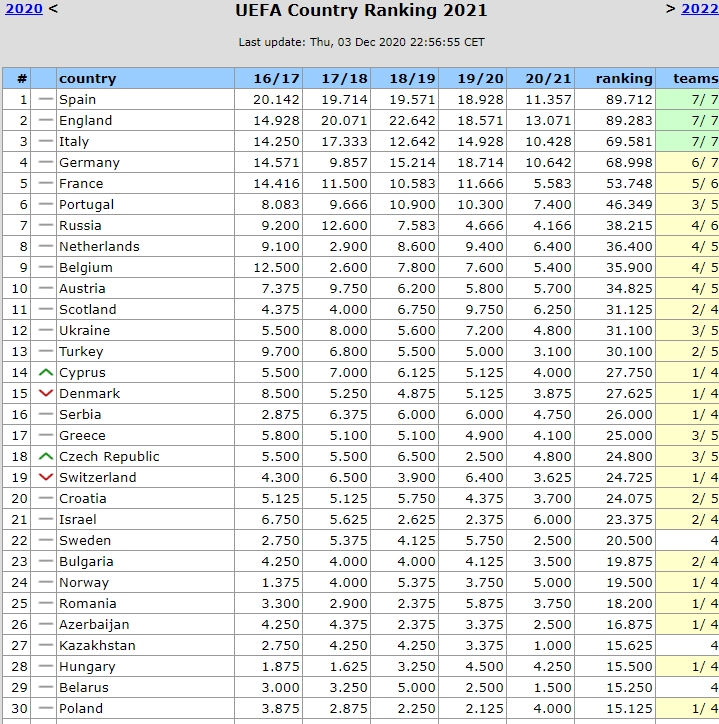Select the 'Hungary' country cell

[x=145, y=667]
